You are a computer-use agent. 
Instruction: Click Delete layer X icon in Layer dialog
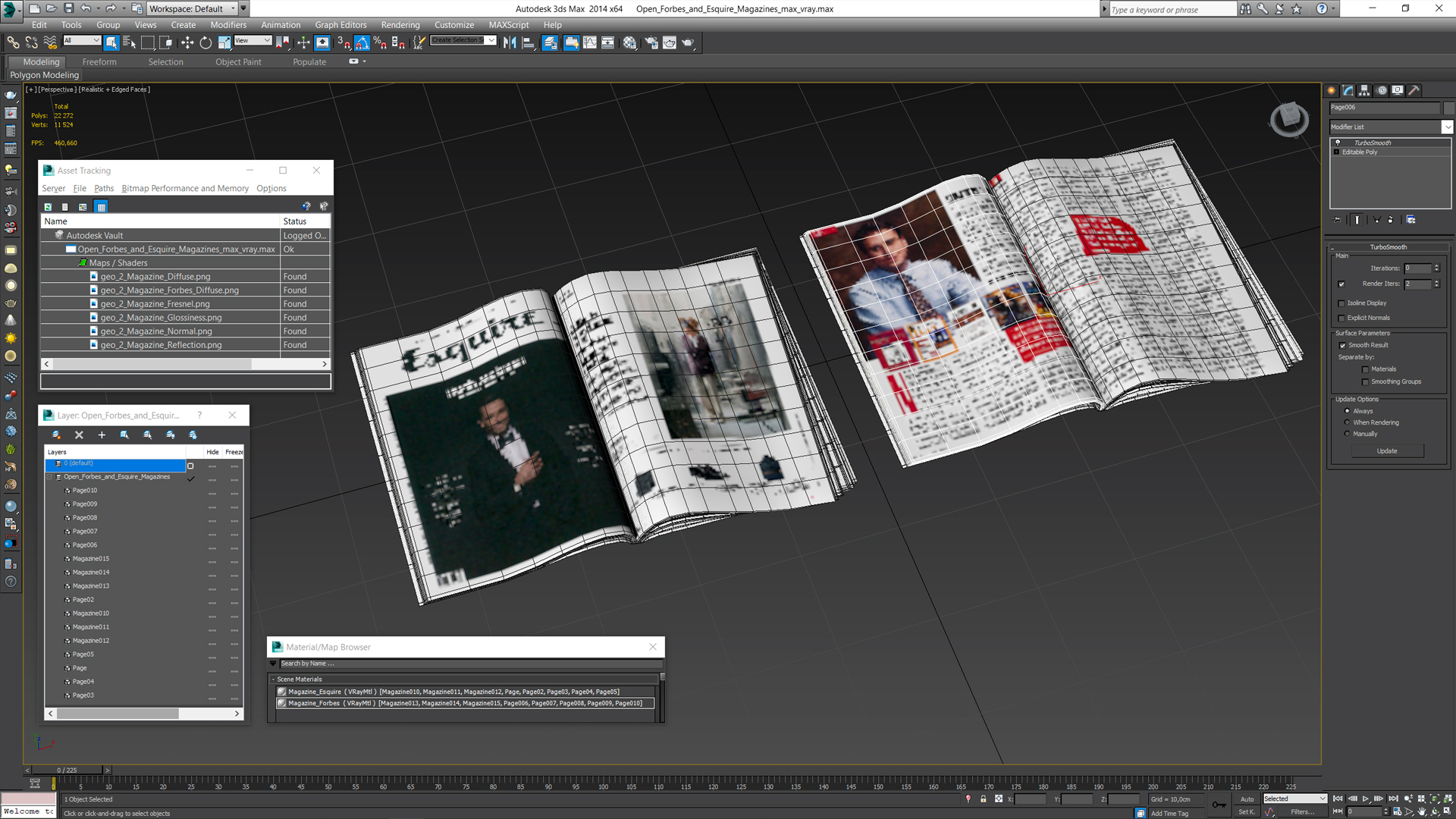pos(79,435)
